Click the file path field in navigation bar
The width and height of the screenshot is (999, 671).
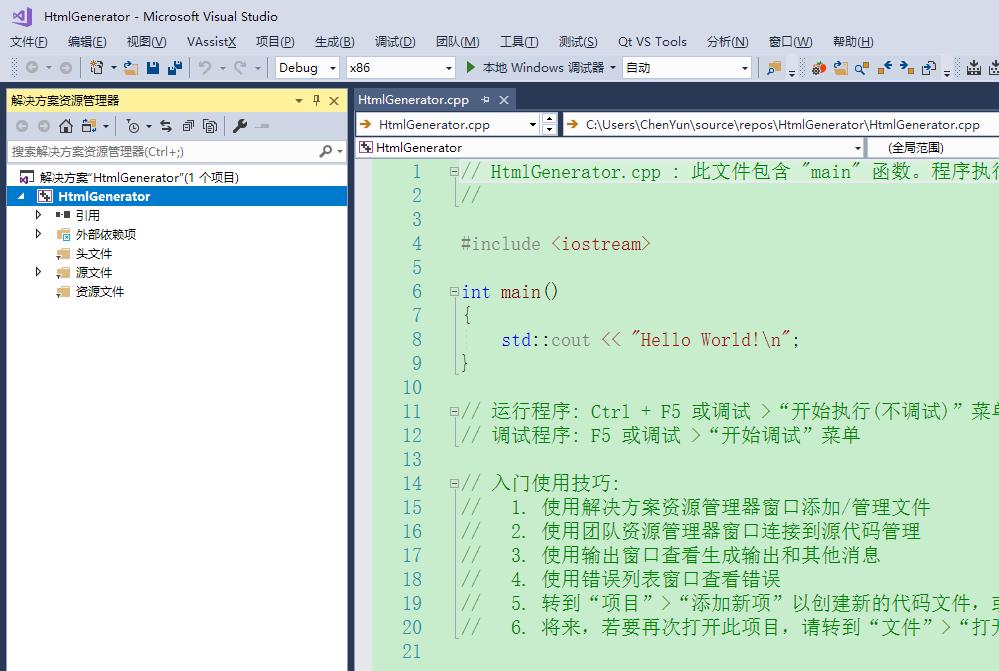coord(782,124)
